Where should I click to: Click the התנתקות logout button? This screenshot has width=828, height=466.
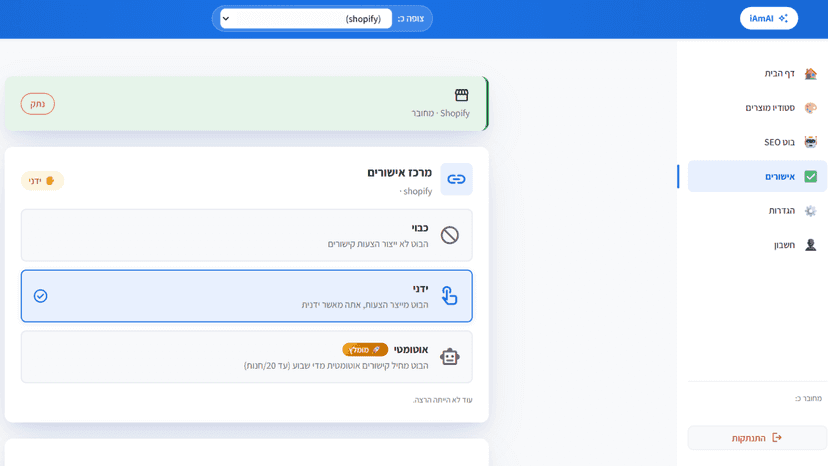(x=757, y=438)
